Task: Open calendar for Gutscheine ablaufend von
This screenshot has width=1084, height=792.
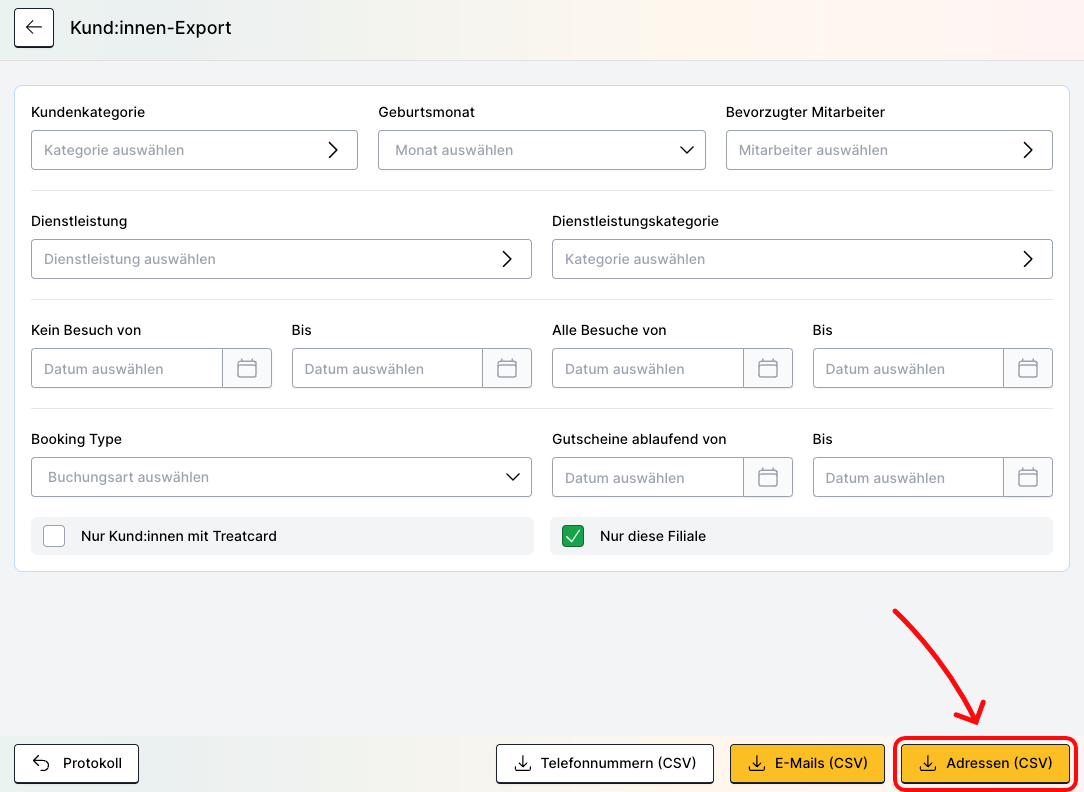Action: (x=768, y=478)
